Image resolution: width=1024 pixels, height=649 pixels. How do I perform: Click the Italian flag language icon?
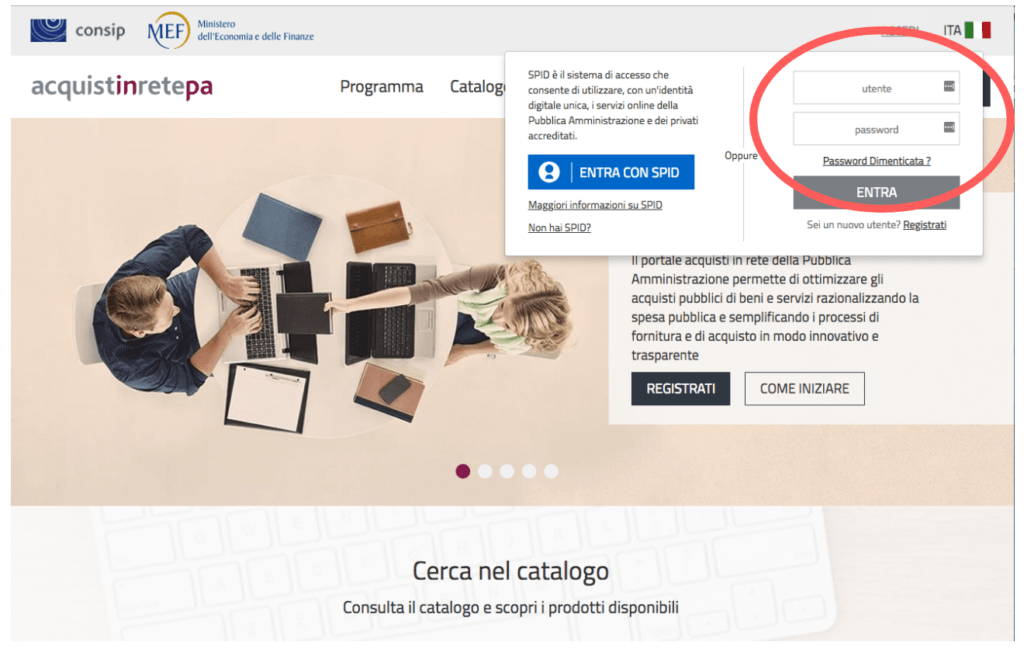(978, 30)
